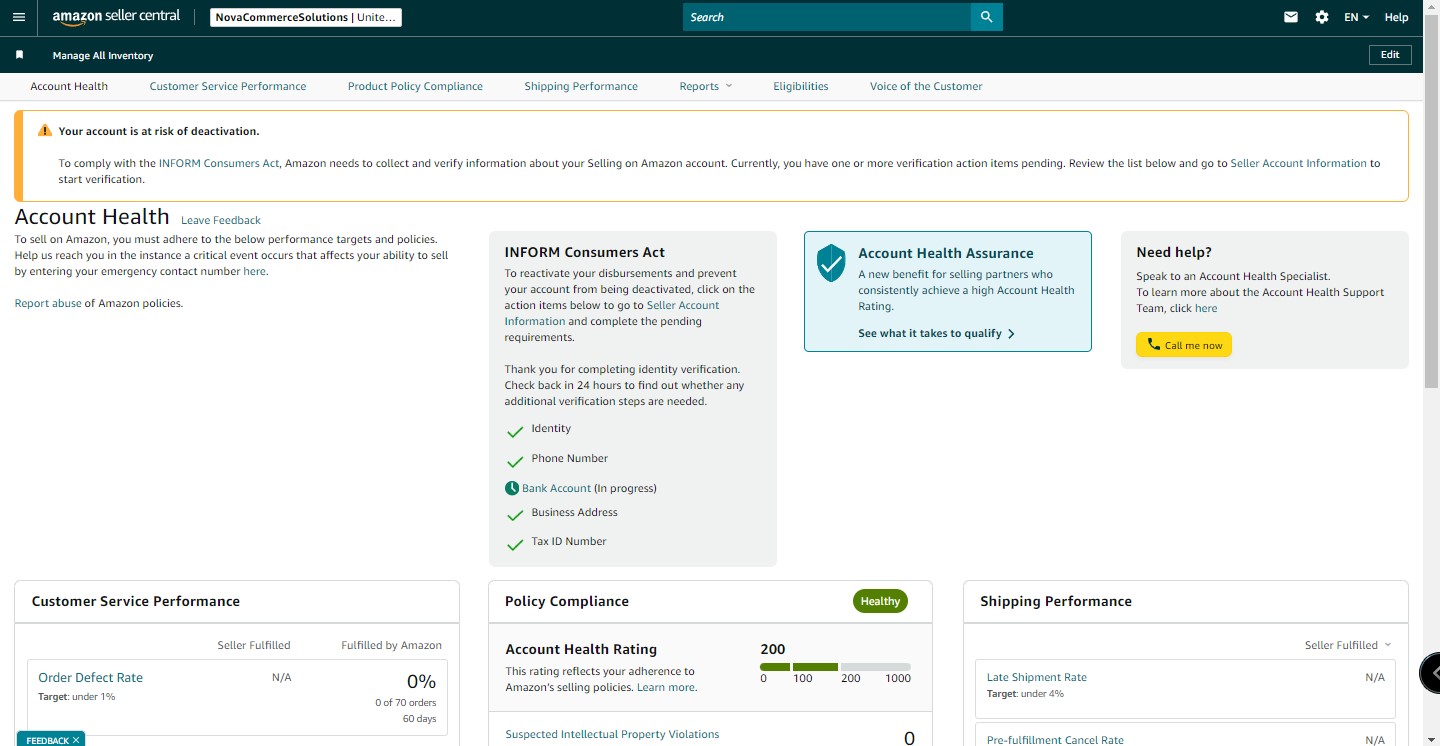Open Manage All Inventory bookmark
Screen dimensions: 1440x746
tap(103, 56)
